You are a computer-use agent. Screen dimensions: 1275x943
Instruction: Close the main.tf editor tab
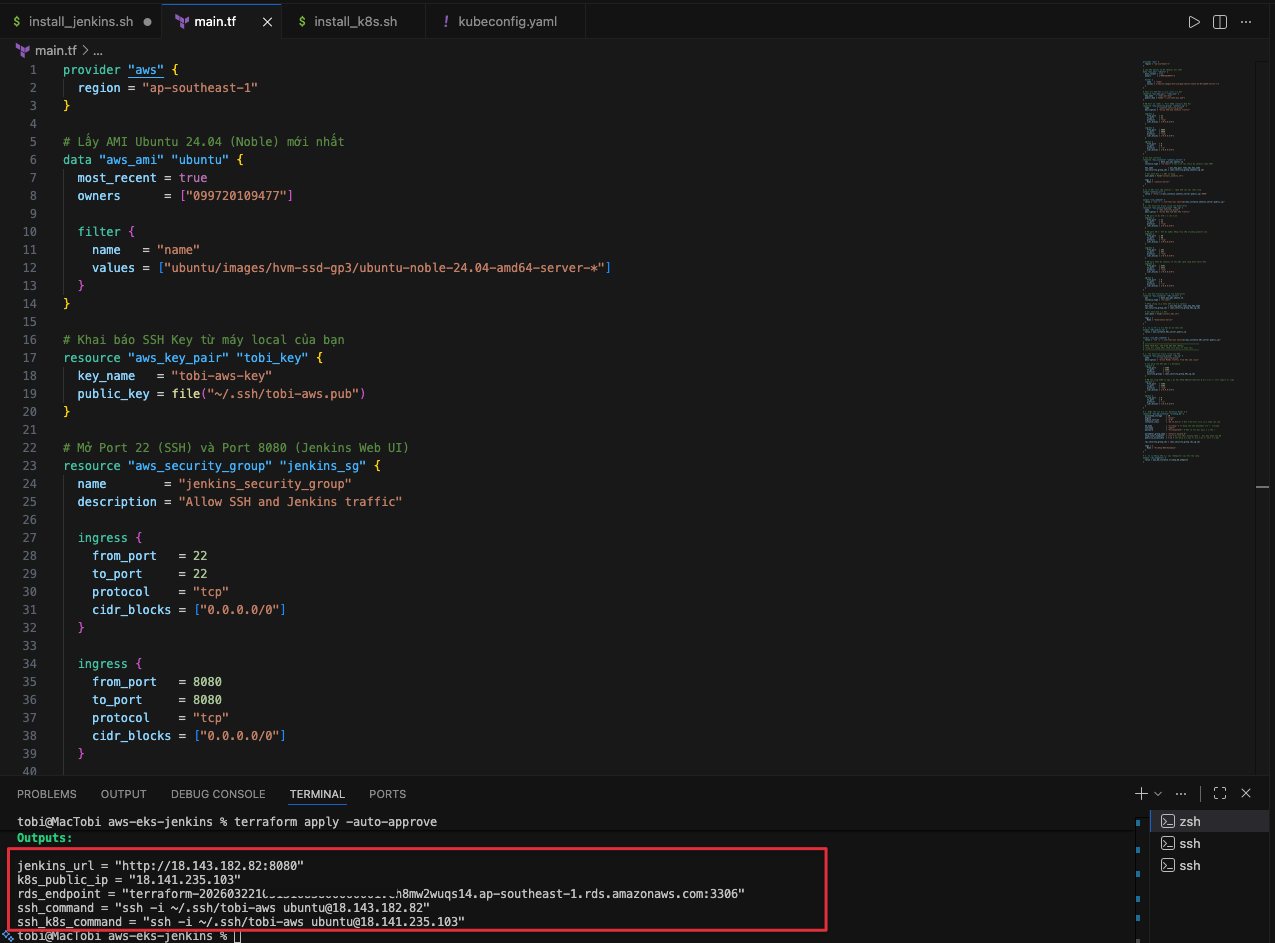pos(267,21)
